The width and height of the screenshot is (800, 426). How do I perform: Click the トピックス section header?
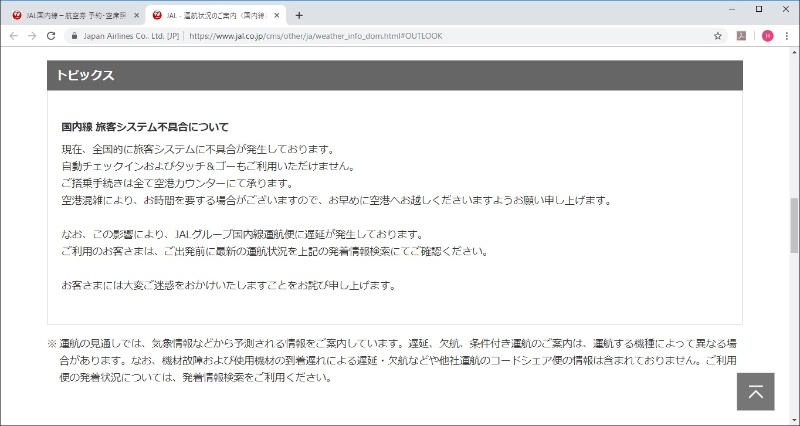(395, 76)
